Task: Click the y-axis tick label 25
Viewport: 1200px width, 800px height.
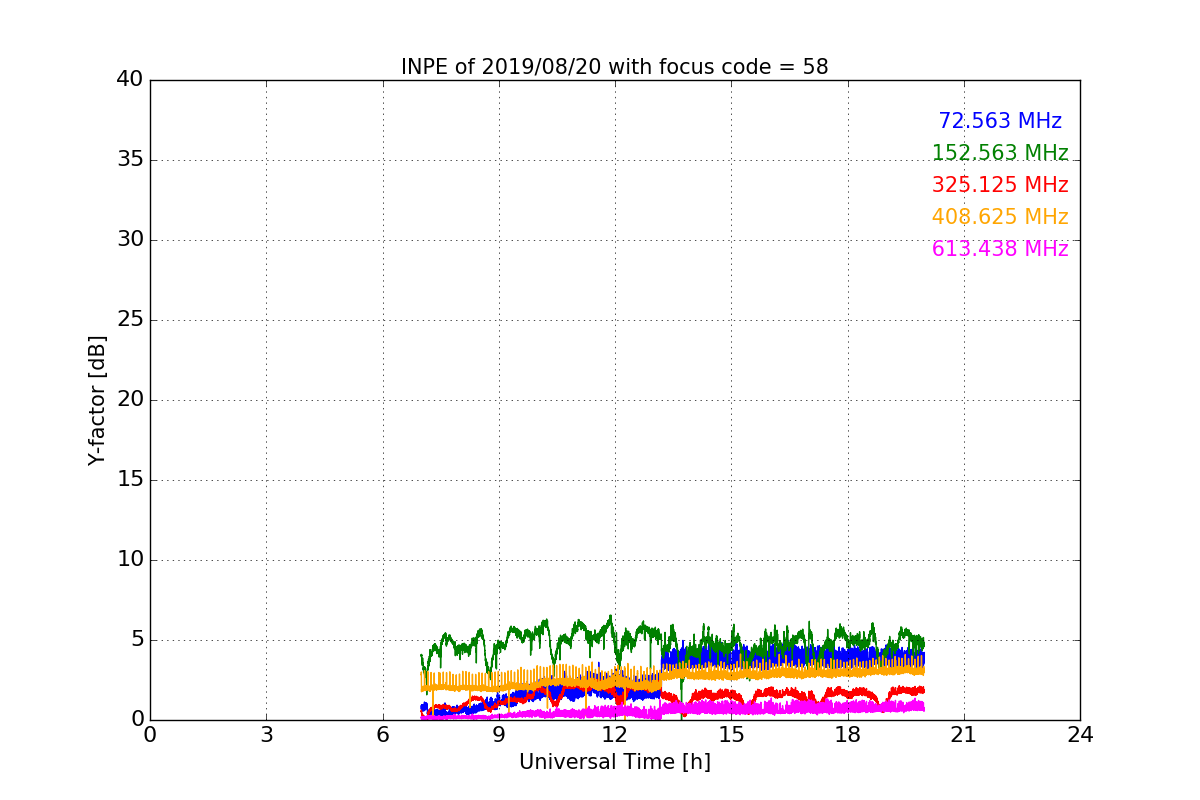Action: pyautogui.click(x=130, y=320)
